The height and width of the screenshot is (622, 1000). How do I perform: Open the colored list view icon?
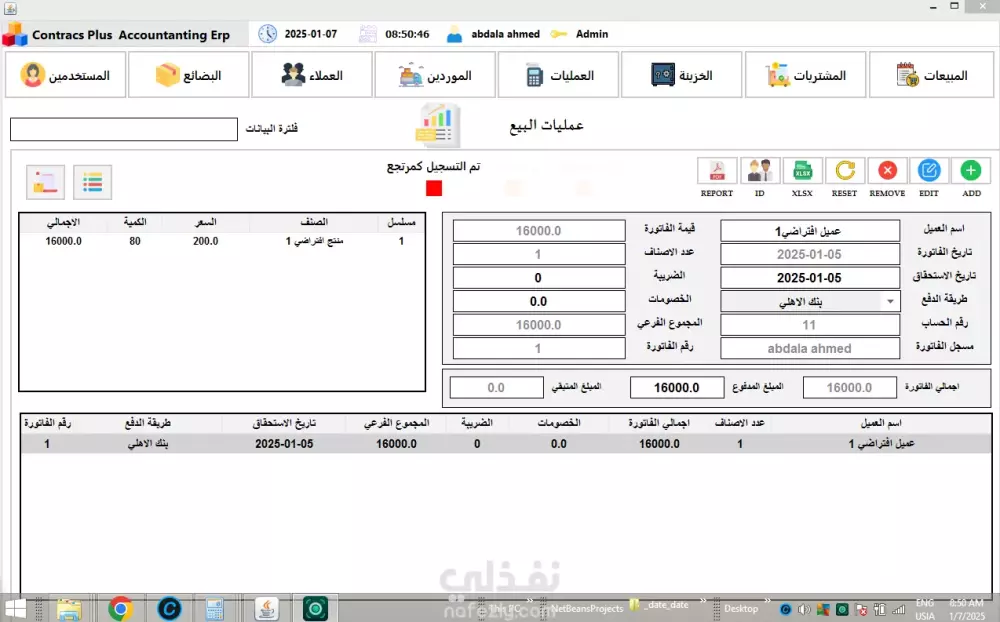click(x=93, y=182)
